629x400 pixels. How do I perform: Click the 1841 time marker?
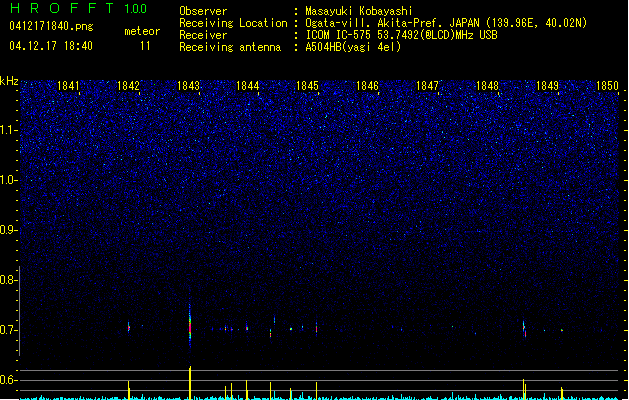coord(68,85)
